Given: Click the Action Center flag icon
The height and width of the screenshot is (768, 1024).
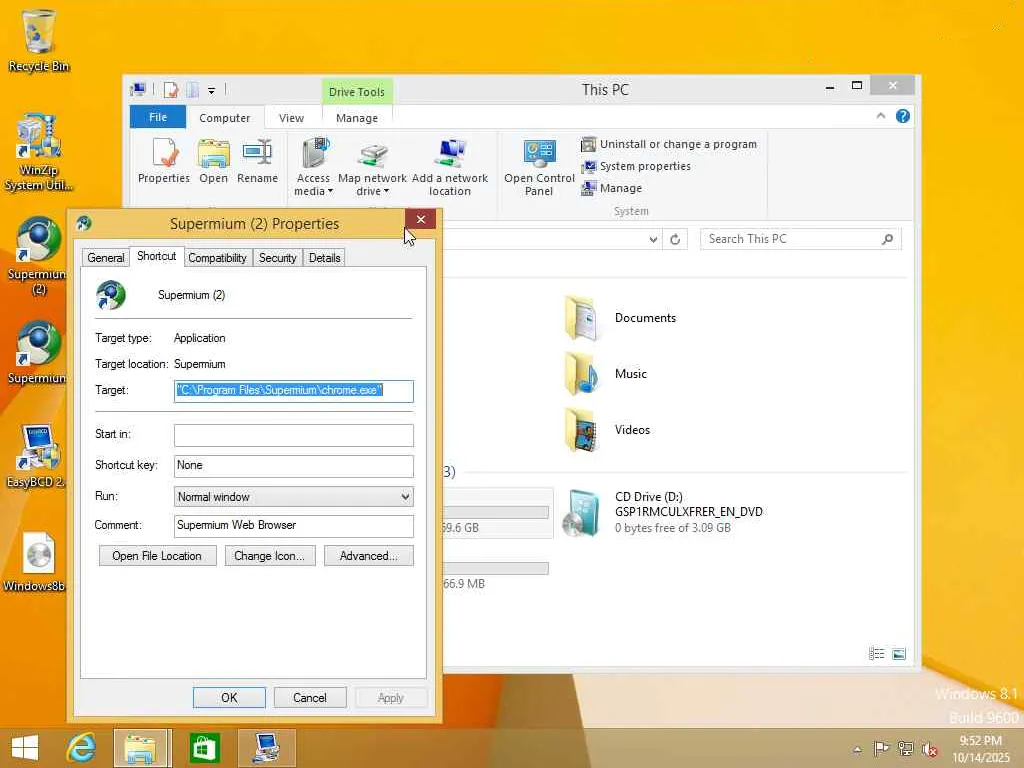Looking at the screenshot, I should [x=881, y=748].
